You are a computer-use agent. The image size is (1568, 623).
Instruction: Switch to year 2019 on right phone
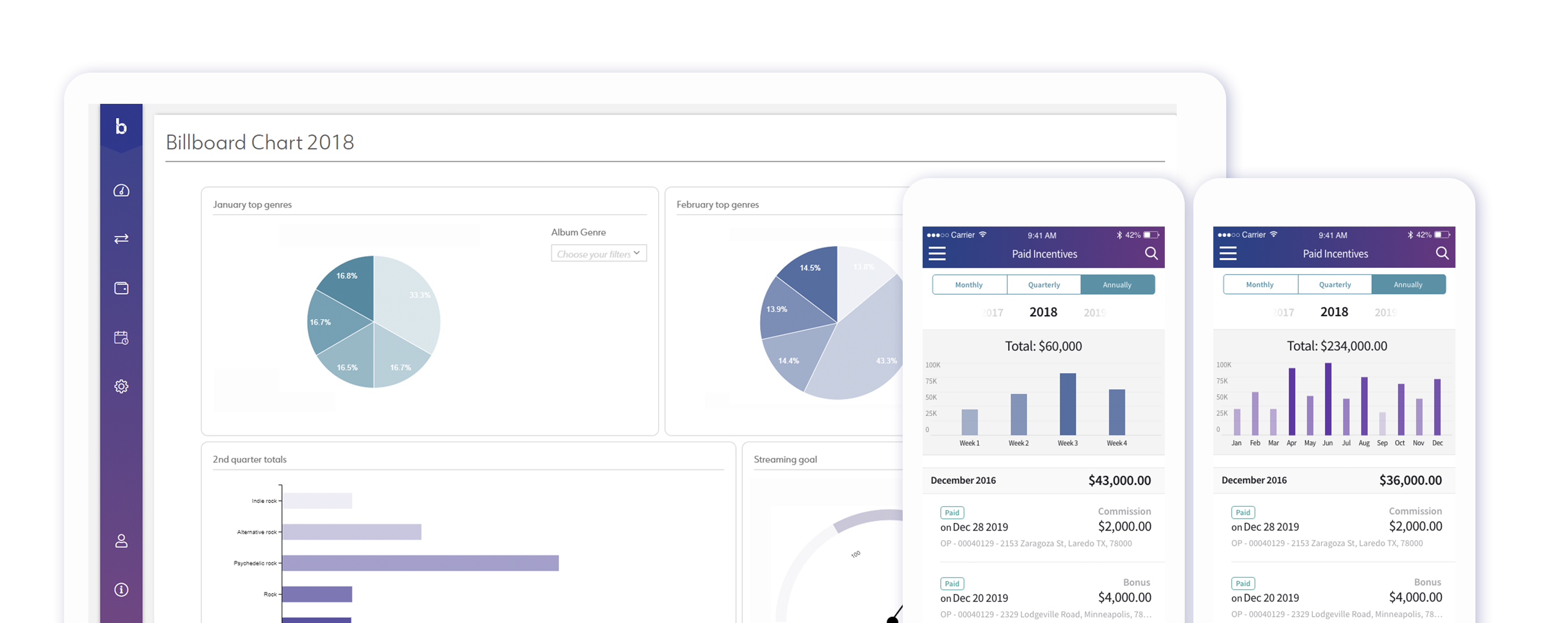click(1386, 313)
